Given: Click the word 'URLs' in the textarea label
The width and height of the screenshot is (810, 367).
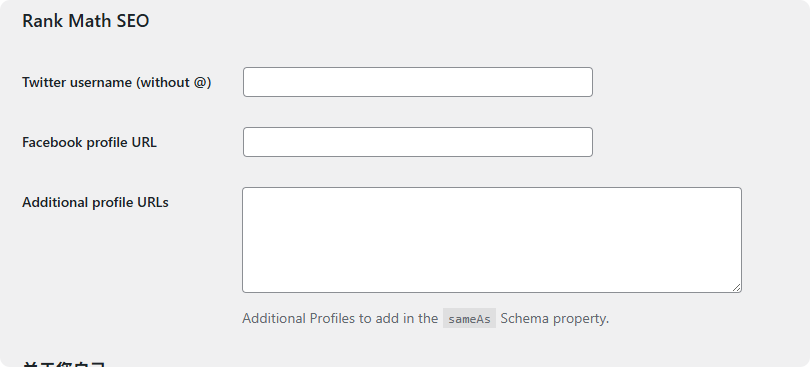Looking at the screenshot, I should click(153, 202).
